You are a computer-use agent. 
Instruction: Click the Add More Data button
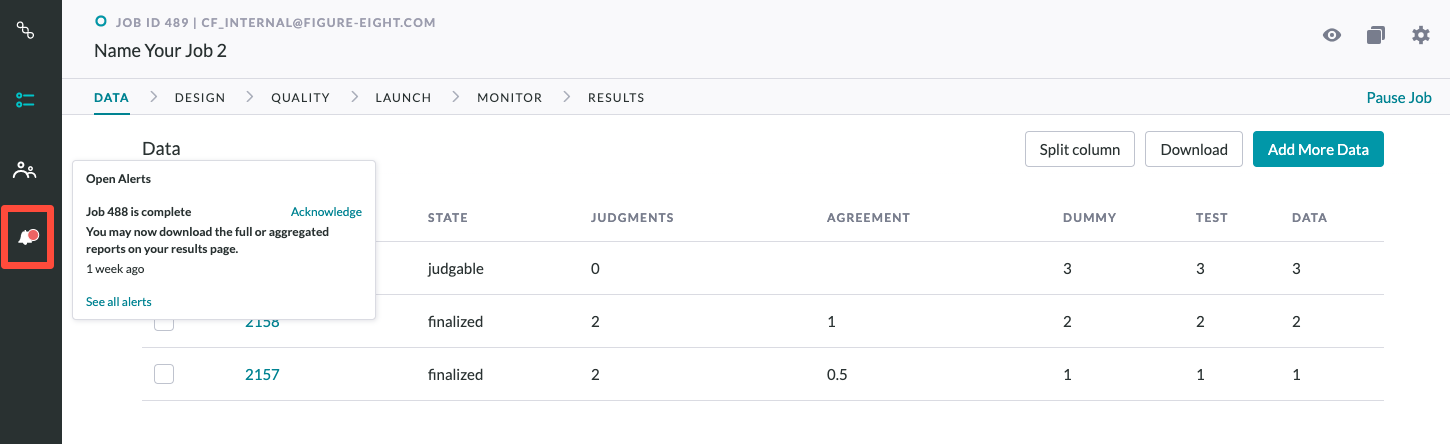coord(1318,149)
